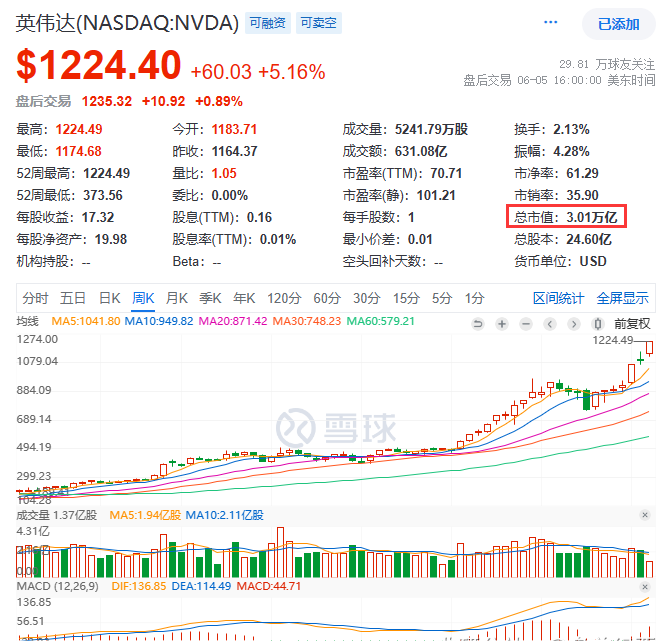
Task: Click 成交额 631.08亿 value
Action: point(421,151)
